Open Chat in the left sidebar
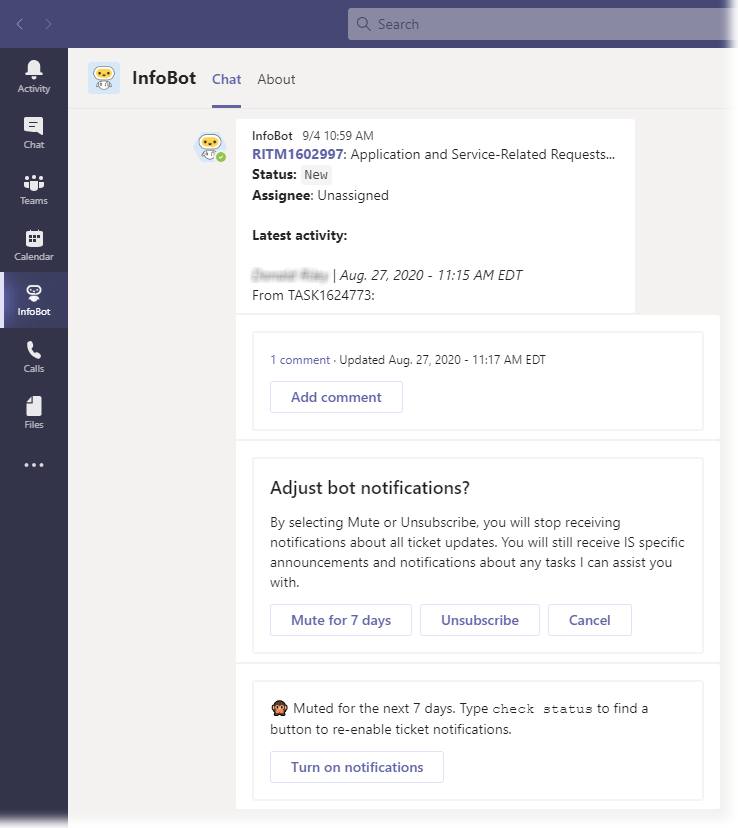Image resolution: width=738 pixels, height=828 pixels. coord(34,133)
